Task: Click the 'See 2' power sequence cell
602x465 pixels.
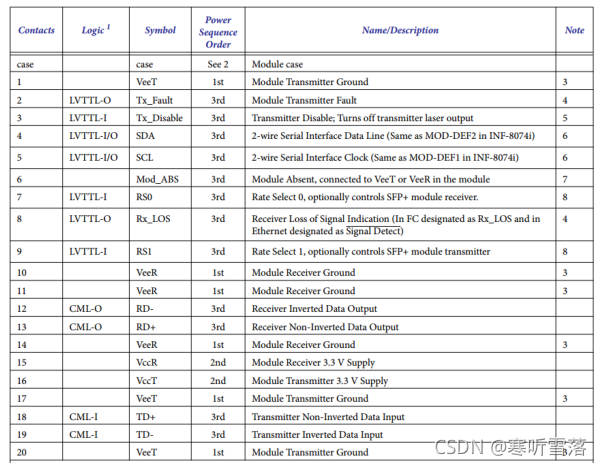Action: [218, 65]
